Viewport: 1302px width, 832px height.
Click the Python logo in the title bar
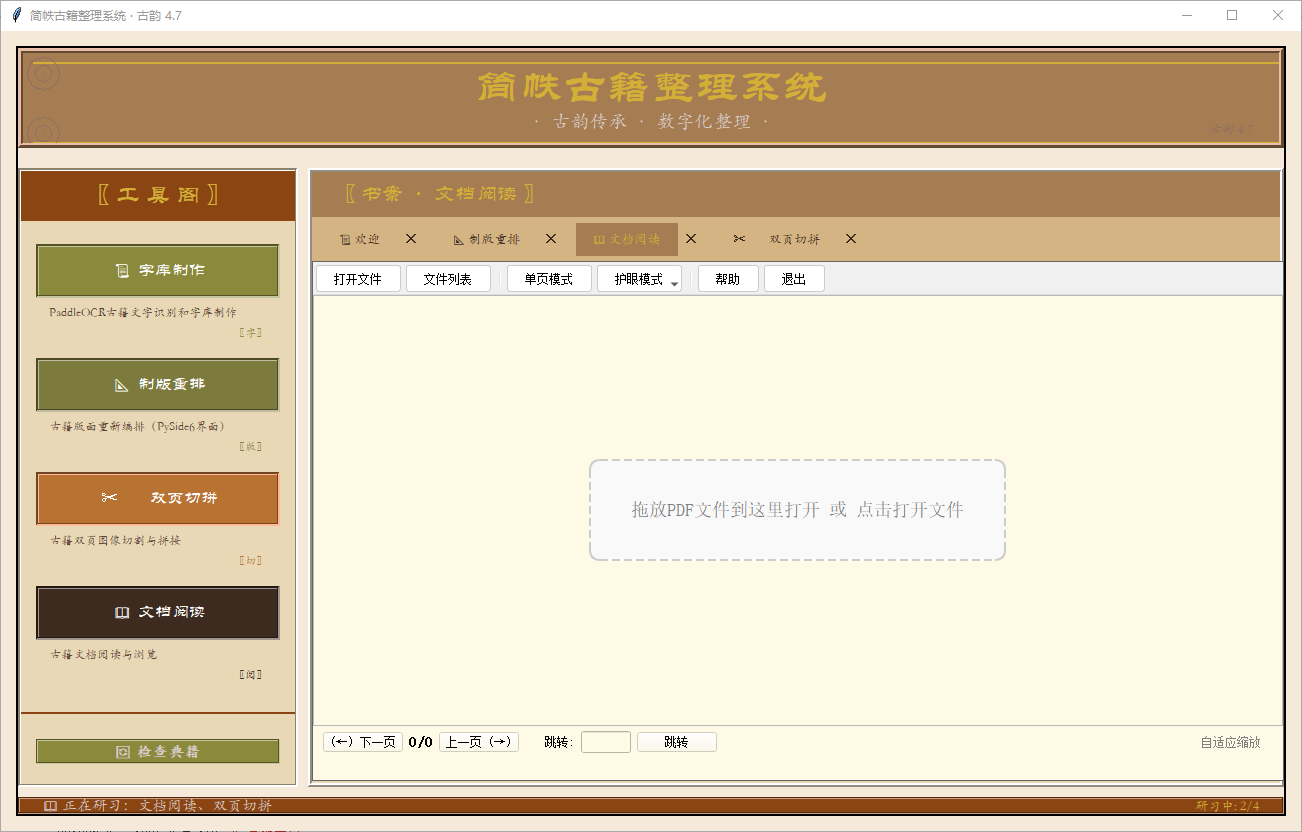pos(15,15)
